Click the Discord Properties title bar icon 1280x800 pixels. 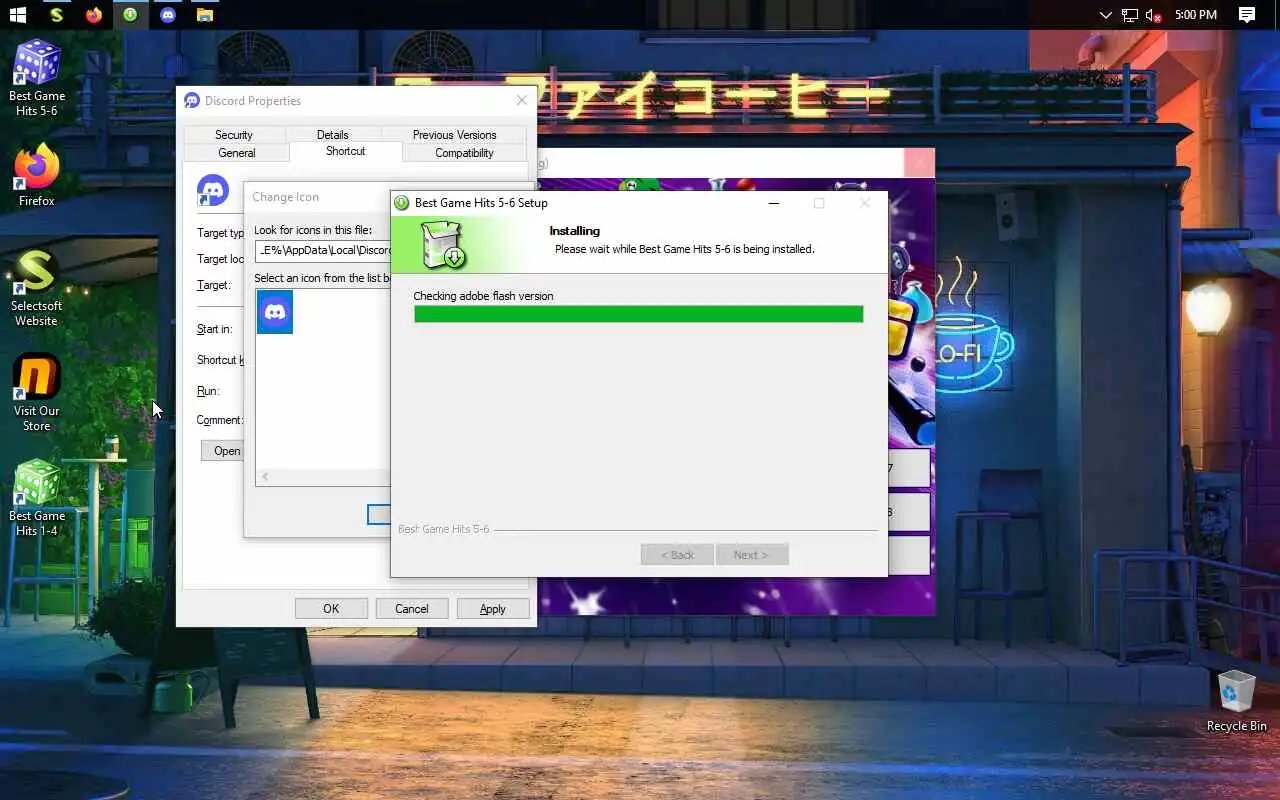[x=192, y=101]
